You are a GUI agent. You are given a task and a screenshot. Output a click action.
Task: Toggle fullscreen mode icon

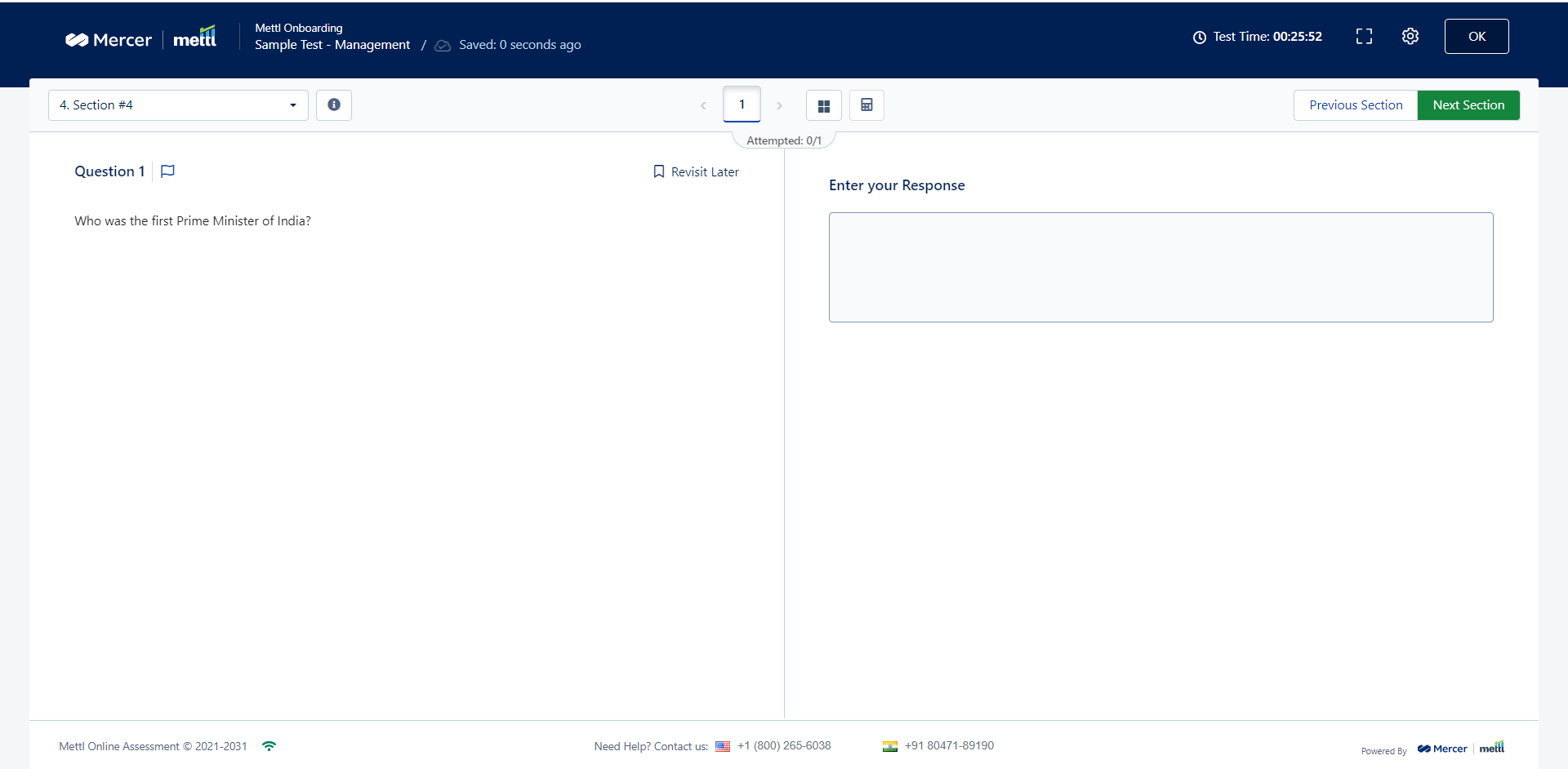tap(1364, 37)
